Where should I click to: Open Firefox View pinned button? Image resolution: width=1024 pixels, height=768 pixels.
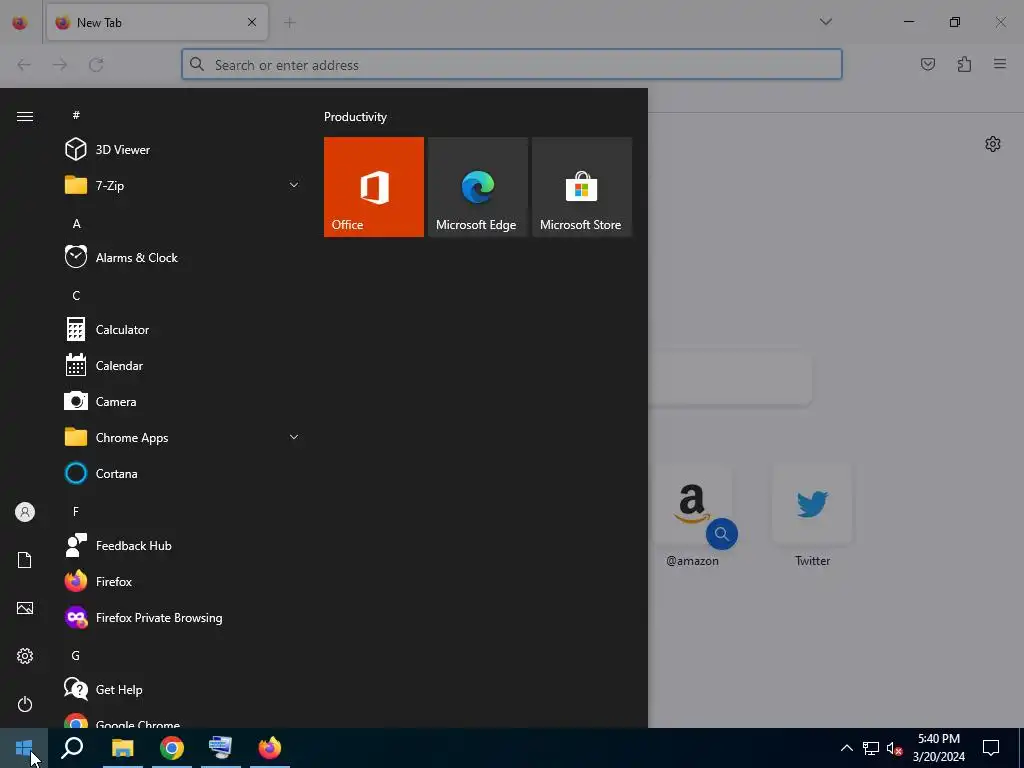point(20,22)
